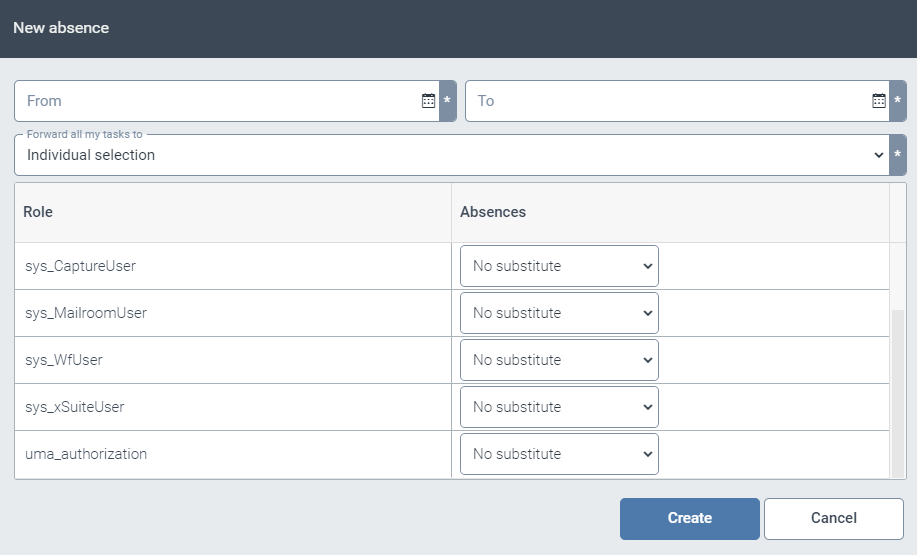Open substitute dropdown for sys_xSuiteUser
The width and height of the screenshot is (917, 555).
(x=559, y=407)
